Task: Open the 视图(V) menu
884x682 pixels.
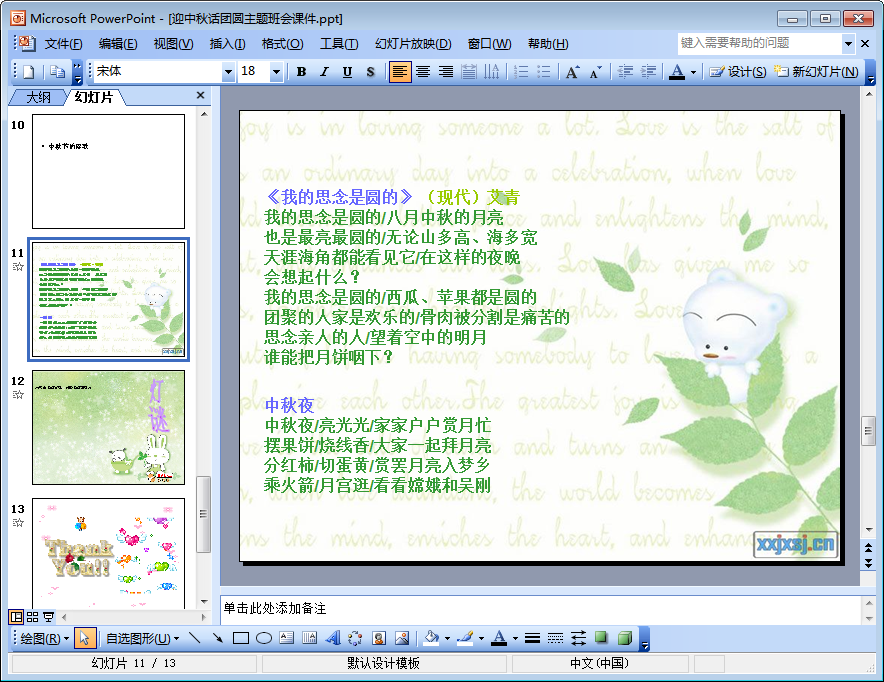Action: pos(173,44)
